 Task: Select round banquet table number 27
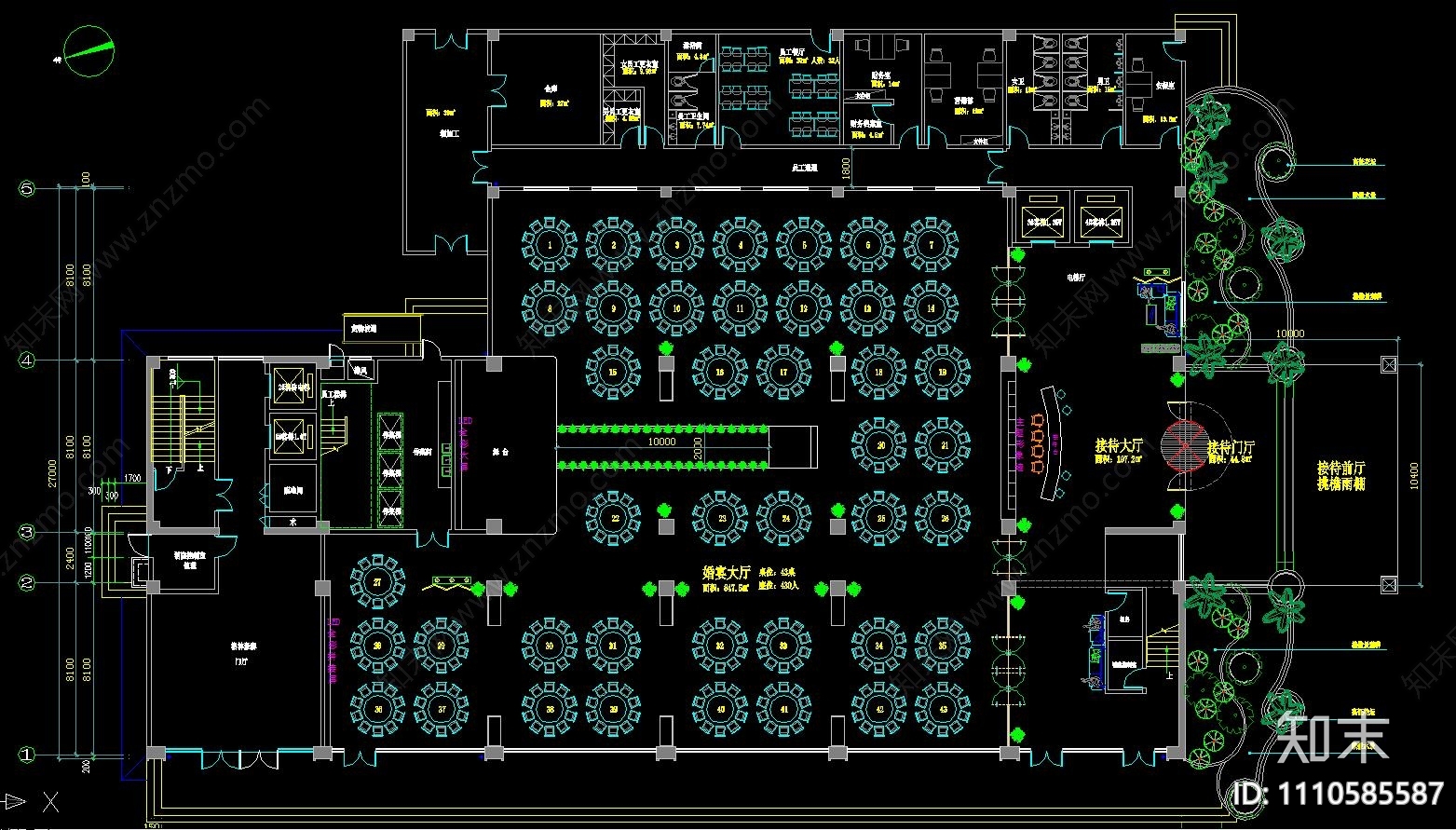[377, 582]
